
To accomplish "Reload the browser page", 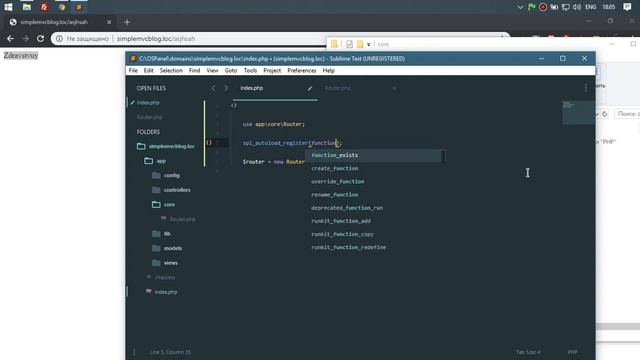I will [40, 38].
